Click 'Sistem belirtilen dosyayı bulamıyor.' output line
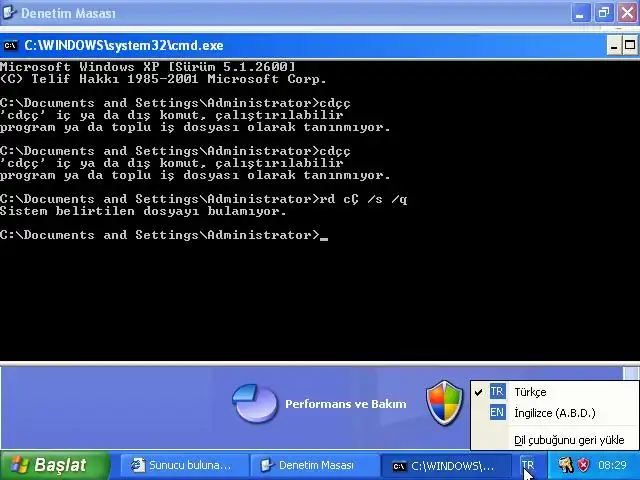 click(x=143, y=211)
